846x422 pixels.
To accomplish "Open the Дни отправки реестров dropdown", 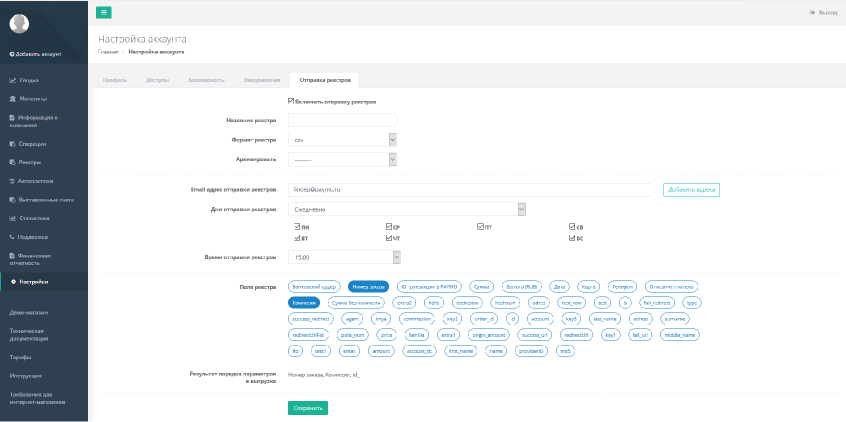I will (x=407, y=209).
